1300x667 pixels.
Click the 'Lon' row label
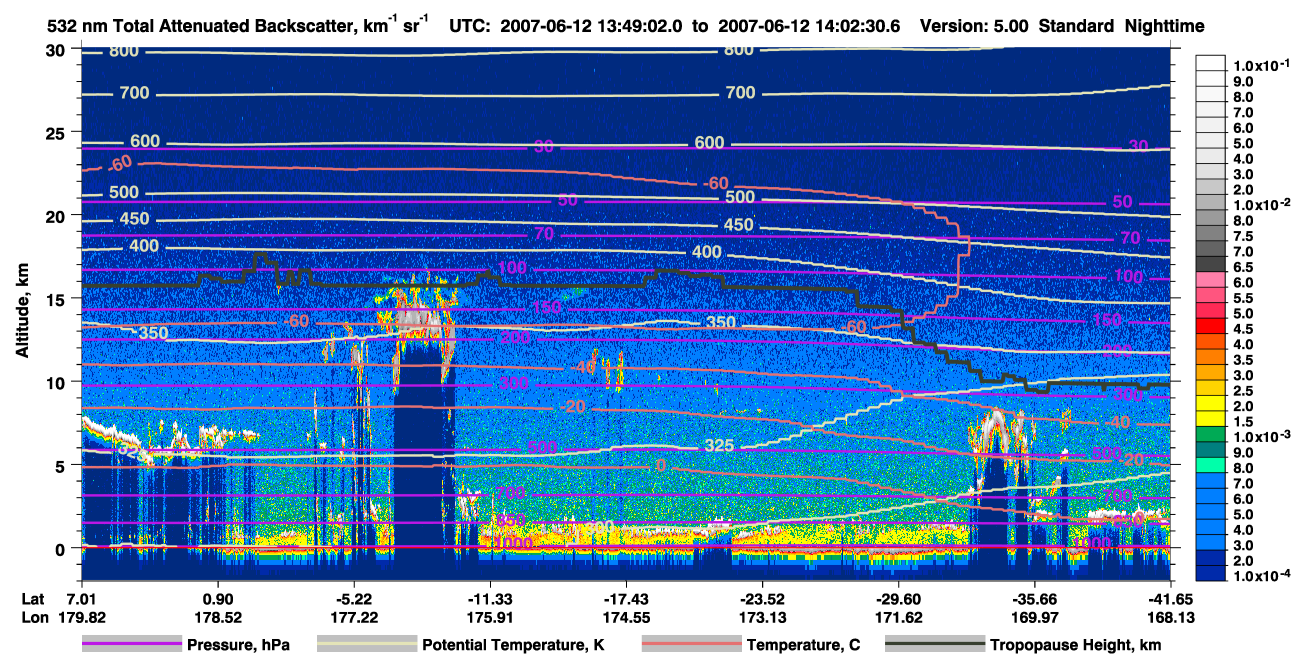tap(34, 617)
